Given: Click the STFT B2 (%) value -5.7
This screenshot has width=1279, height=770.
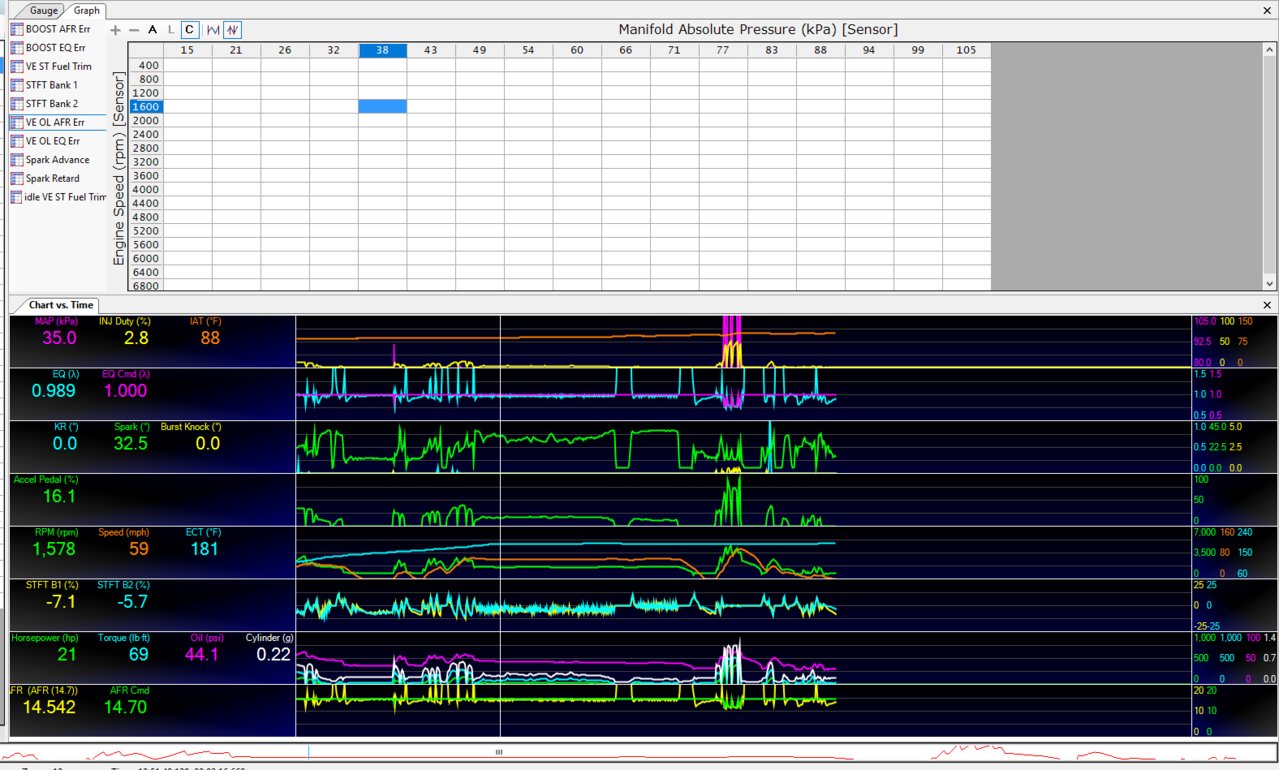Looking at the screenshot, I should (x=132, y=602).
